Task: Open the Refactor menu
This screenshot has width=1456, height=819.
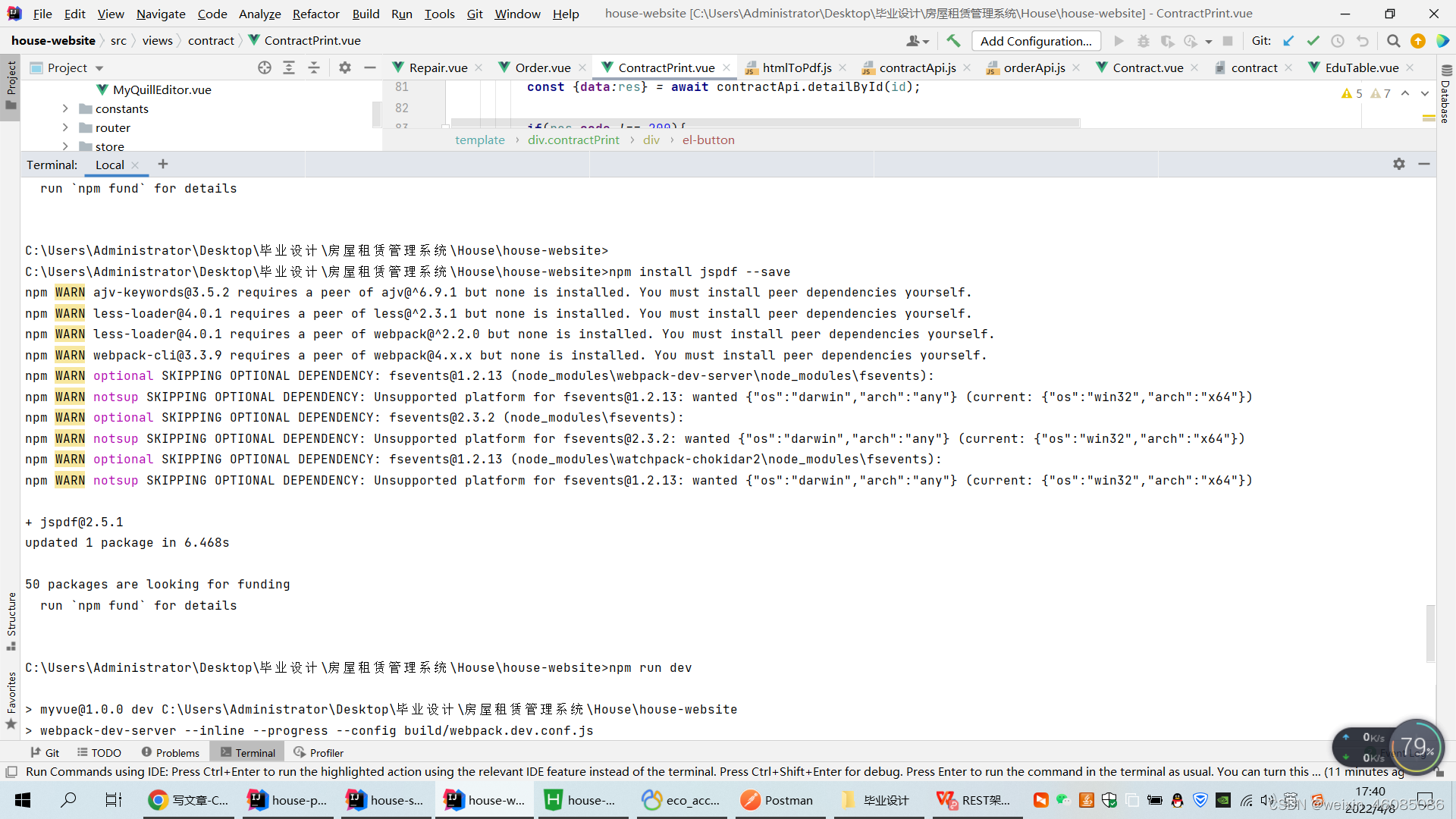Action: 315,14
